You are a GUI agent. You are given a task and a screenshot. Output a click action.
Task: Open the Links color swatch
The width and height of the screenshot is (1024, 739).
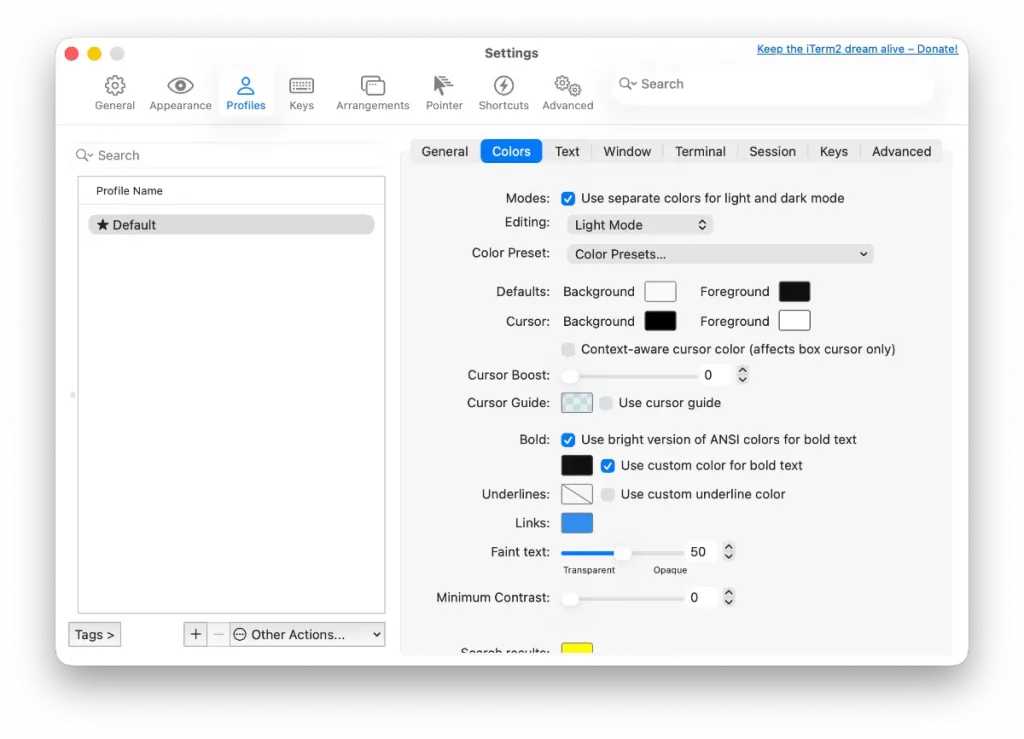[x=578, y=522]
